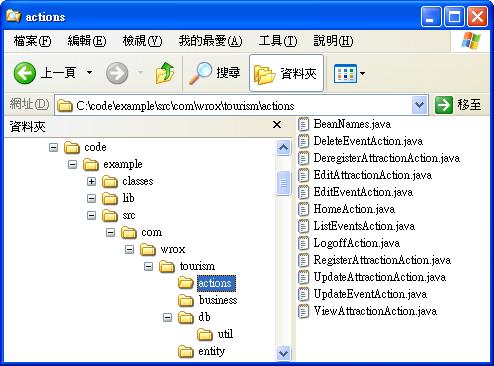Close the folders pane with the X
The image size is (494, 366).
point(277,125)
